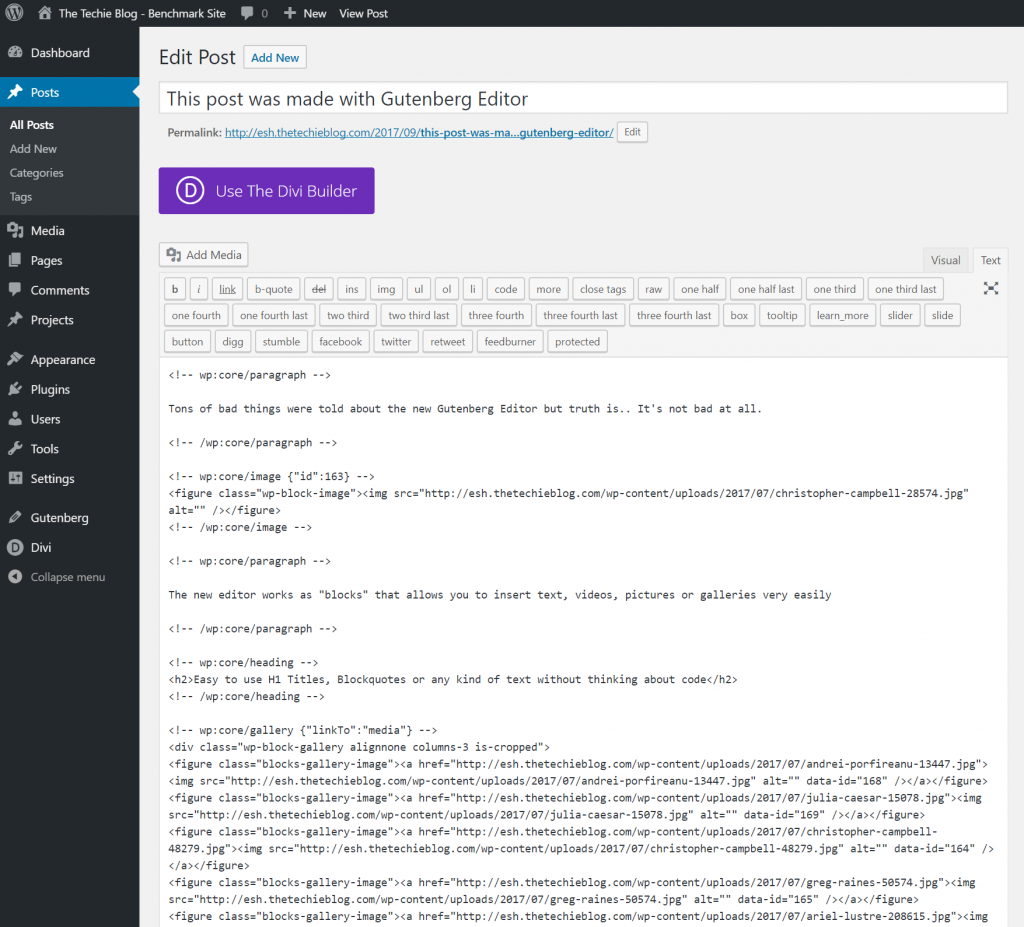Click the Posts pushpin icon
This screenshot has width=1024, height=927.
(15, 92)
